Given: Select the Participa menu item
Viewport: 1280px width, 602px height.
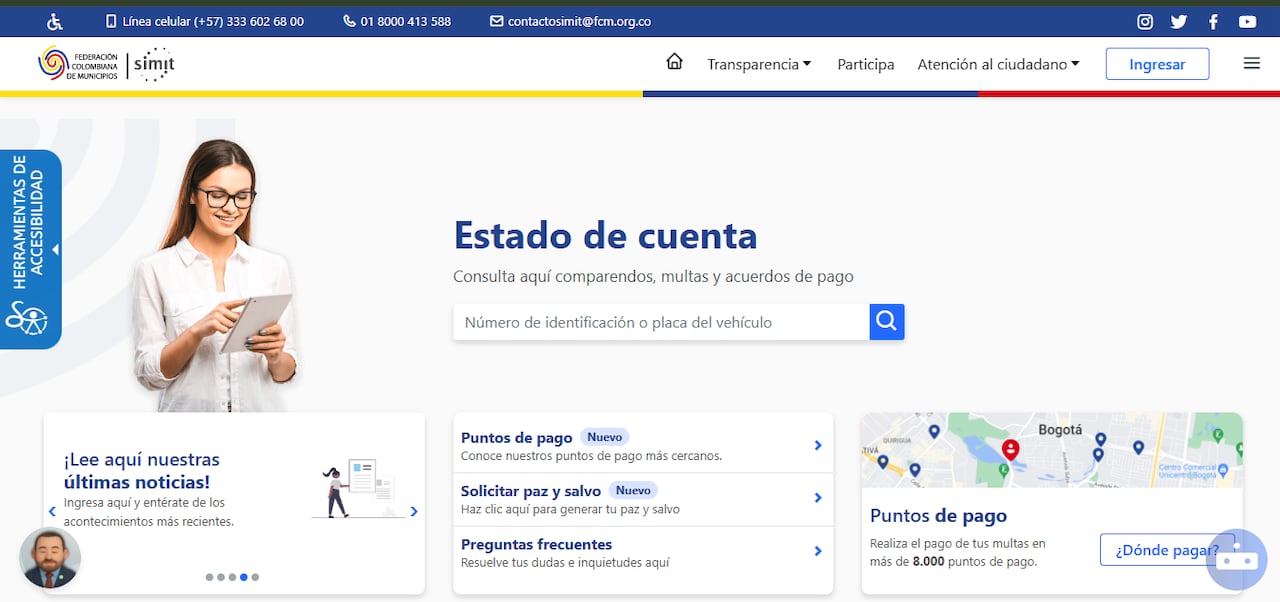Looking at the screenshot, I should coord(865,63).
